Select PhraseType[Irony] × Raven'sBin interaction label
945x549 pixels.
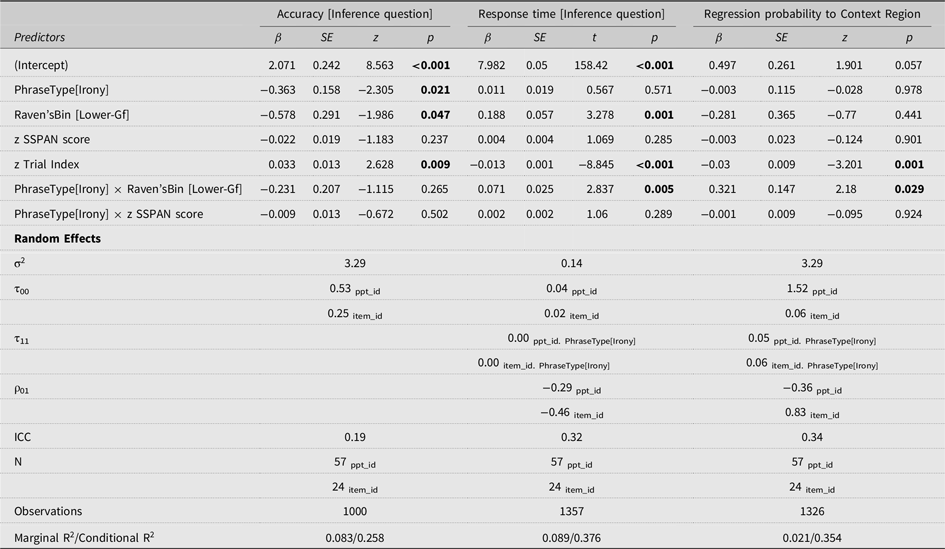click(x=128, y=189)
